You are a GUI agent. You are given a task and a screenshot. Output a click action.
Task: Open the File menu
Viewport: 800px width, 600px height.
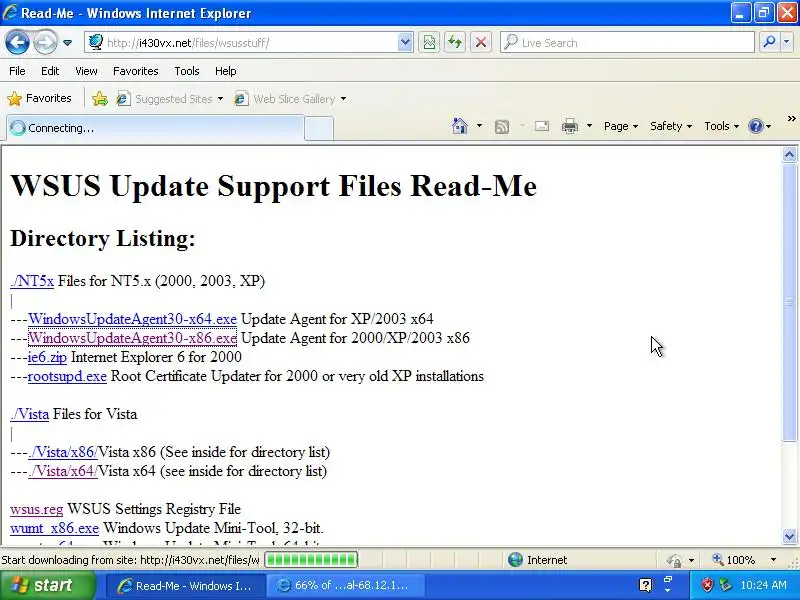[x=17, y=71]
